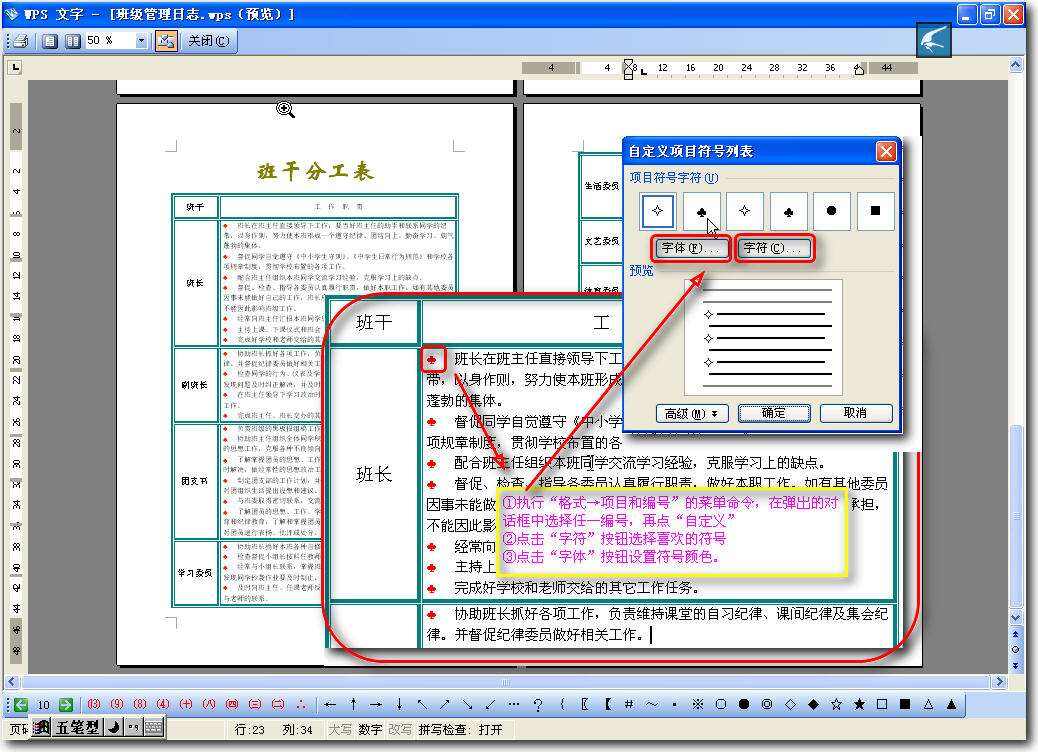The width and height of the screenshot is (1038, 752).
Task: Select the round dot bullet swatch
Action: pyautogui.click(x=831, y=211)
